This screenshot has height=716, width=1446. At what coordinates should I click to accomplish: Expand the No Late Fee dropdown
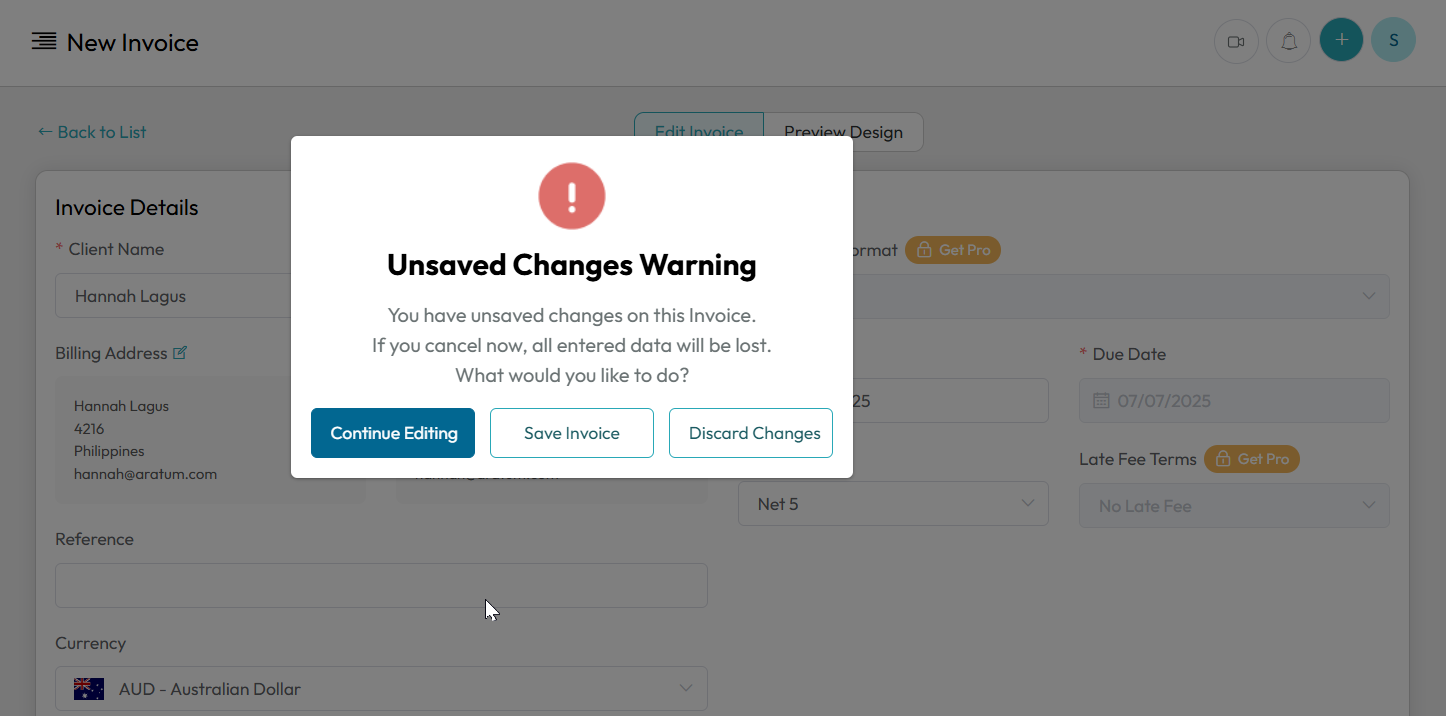(x=1234, y=506)
